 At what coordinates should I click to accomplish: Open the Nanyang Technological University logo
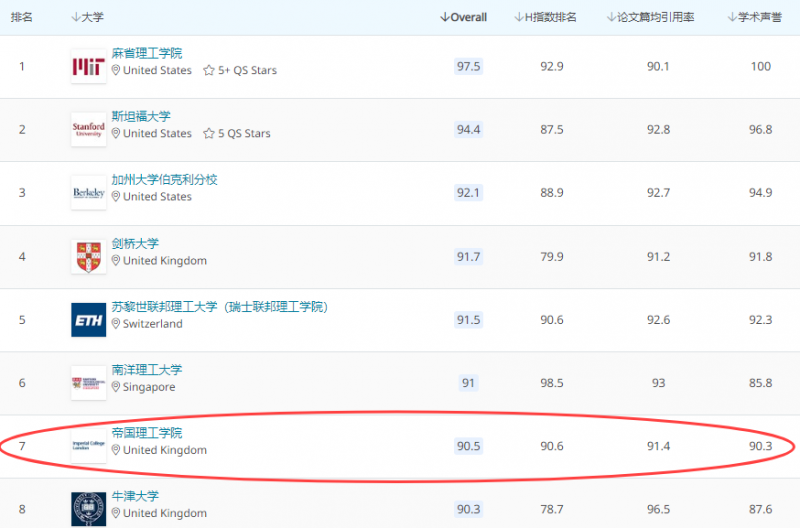pyautogui.click(x=89, y=383)
